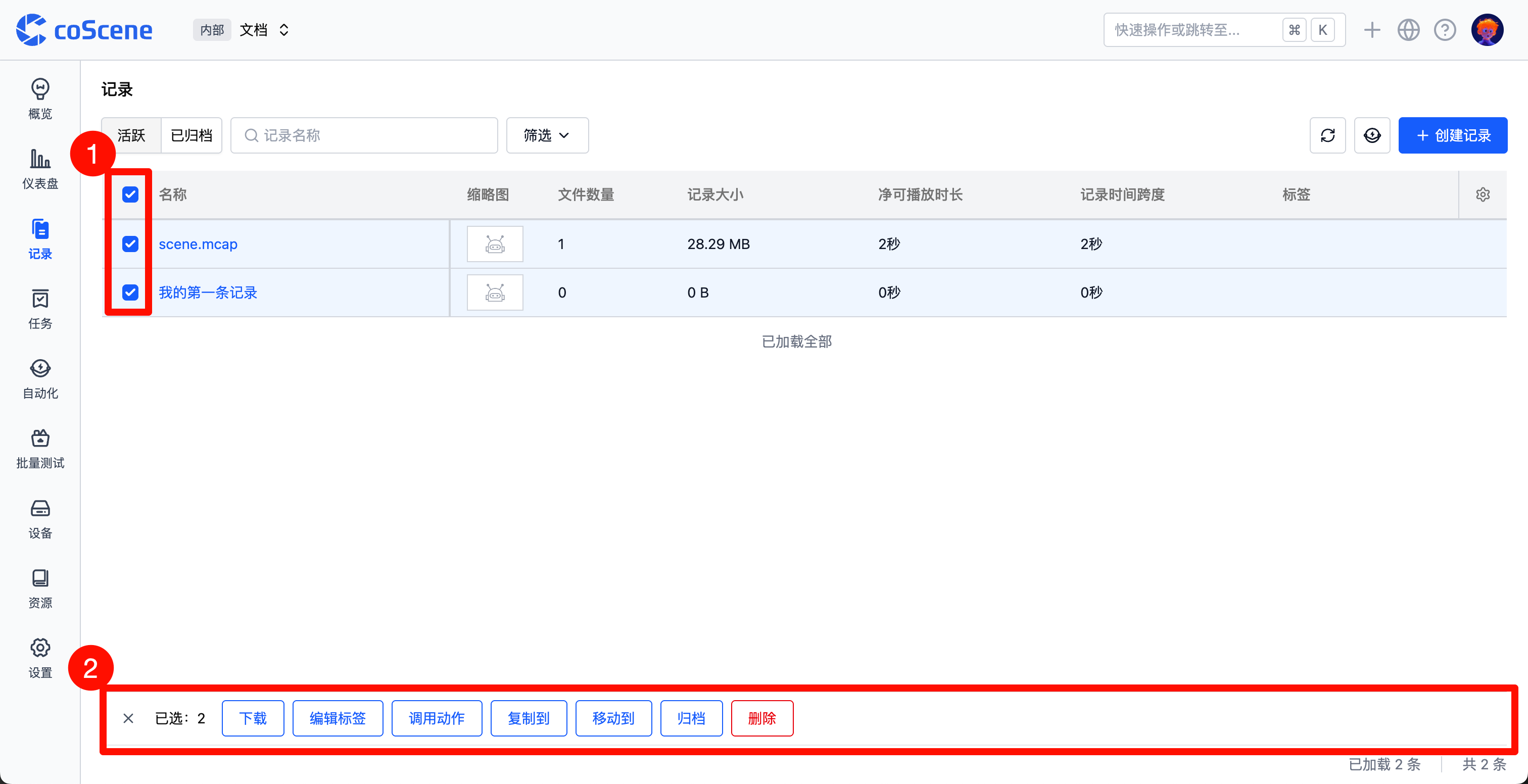Image resolution: width=1528 pixels, height=784 pixels.
Task: Uncheck the 我的第一条记录 record row
Action: click(130, 292)
